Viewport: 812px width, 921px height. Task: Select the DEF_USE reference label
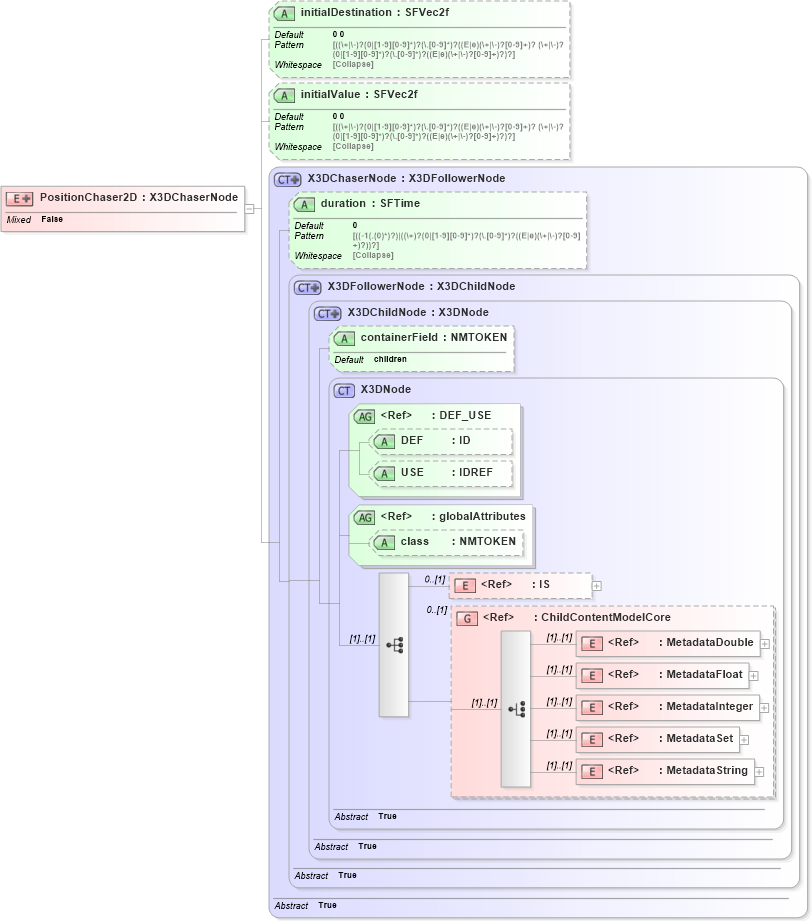pos(435,415)
